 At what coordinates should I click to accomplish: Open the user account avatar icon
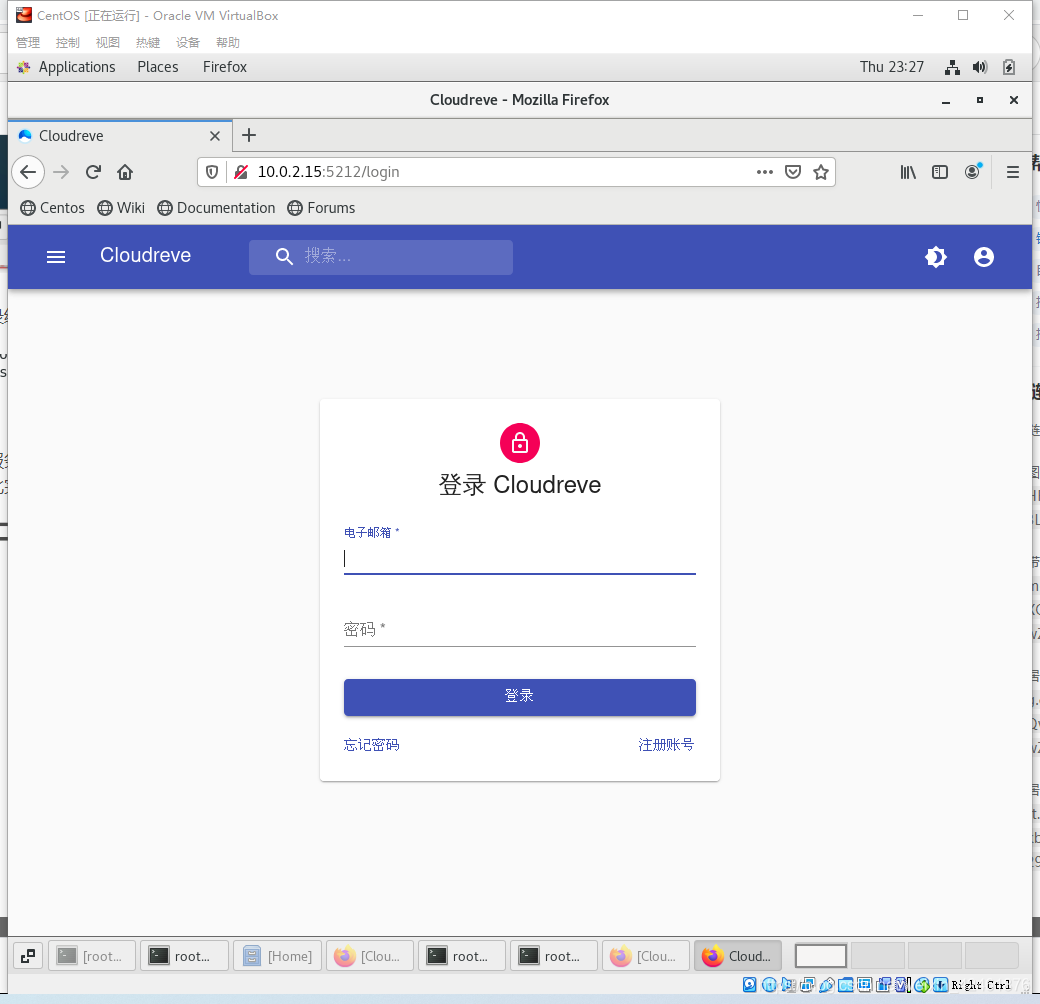(984, 257)
